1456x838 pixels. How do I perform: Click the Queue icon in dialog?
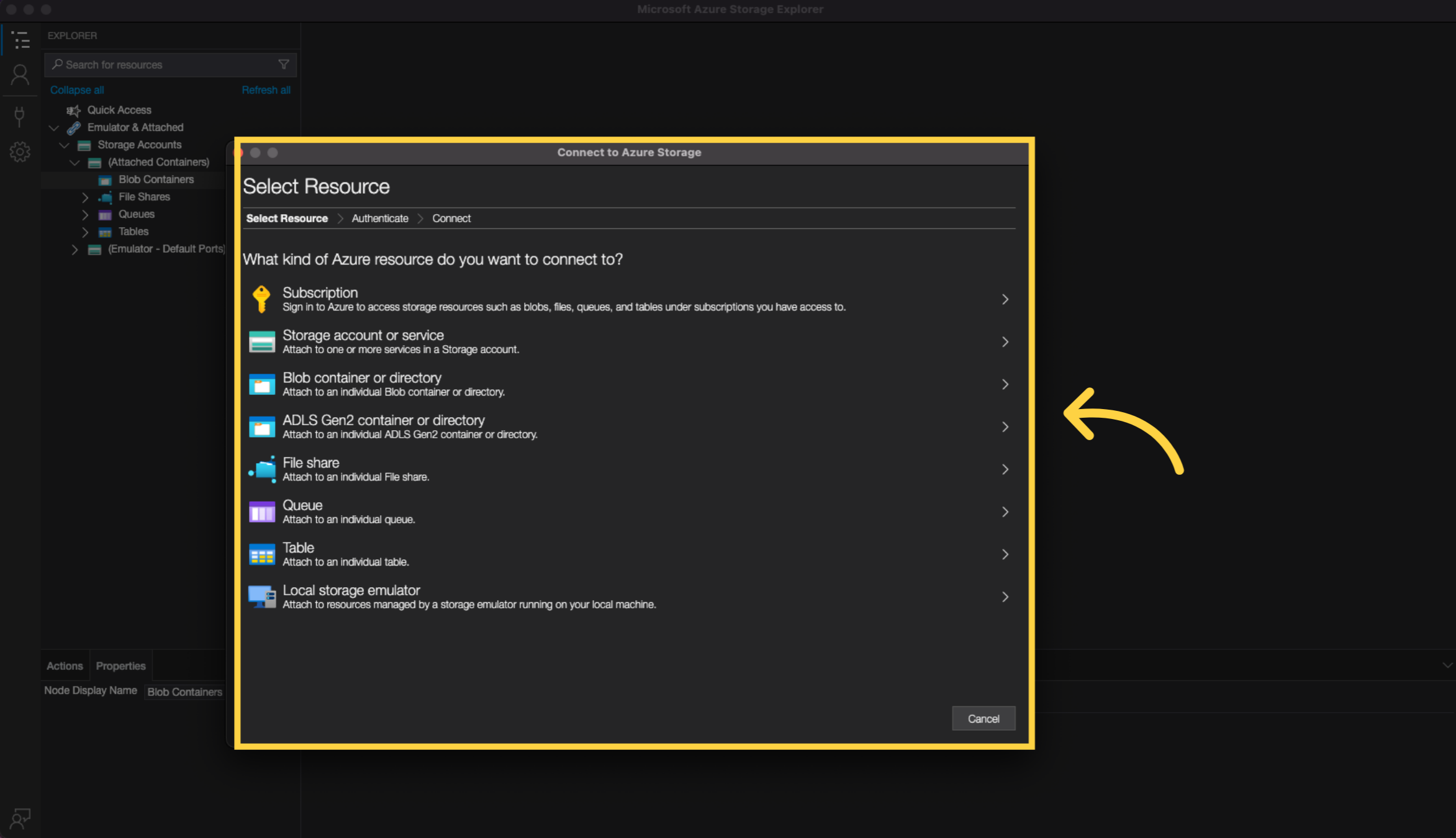tap(262, 512)
